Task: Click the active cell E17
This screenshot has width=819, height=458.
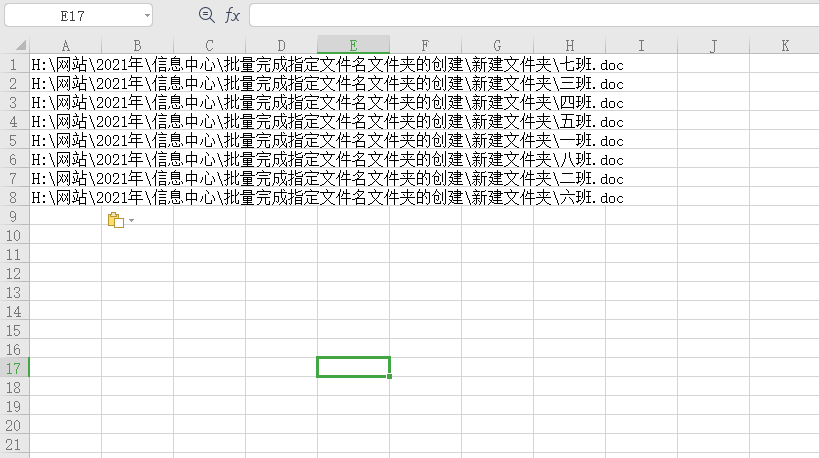Action: pos(353,367)
